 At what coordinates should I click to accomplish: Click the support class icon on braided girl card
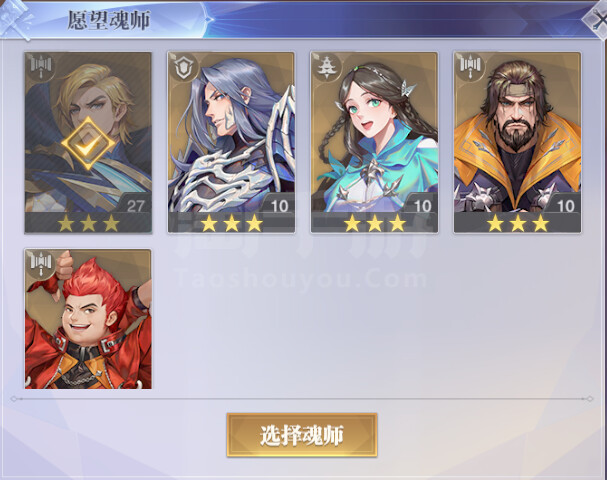pos(327,66)
